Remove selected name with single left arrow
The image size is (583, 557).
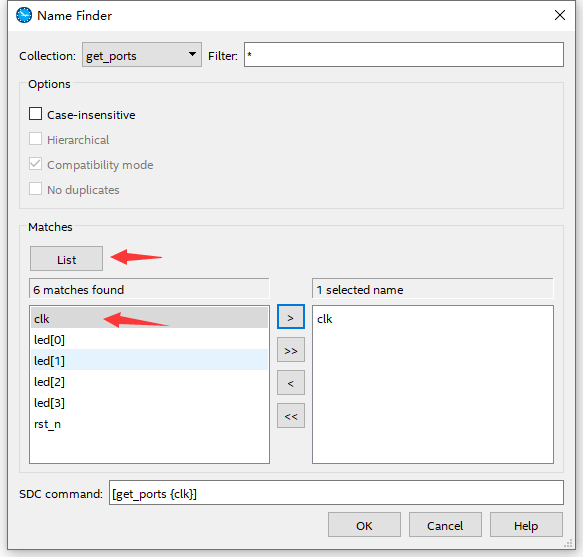(x=291, y=383)
